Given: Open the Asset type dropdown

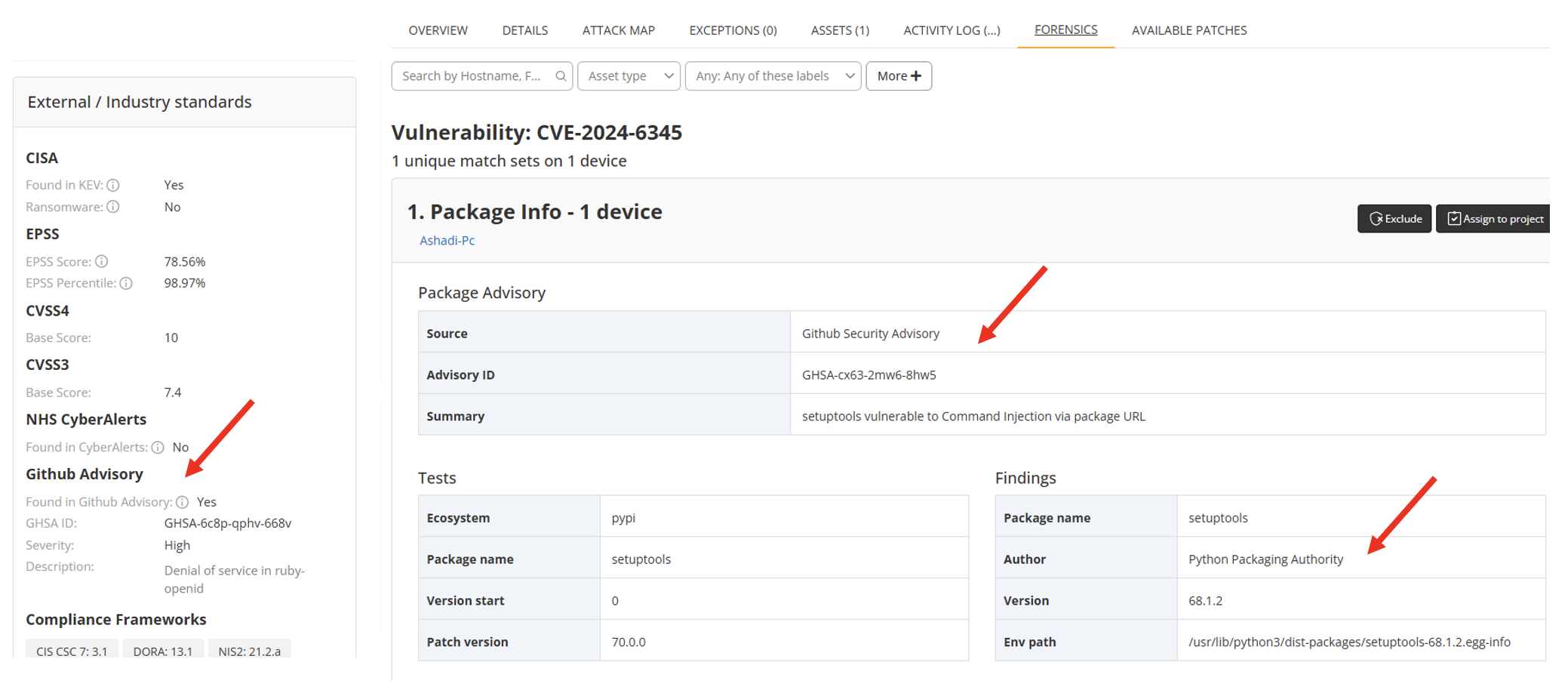Looking at the screenshot, I should click(629, 76).
